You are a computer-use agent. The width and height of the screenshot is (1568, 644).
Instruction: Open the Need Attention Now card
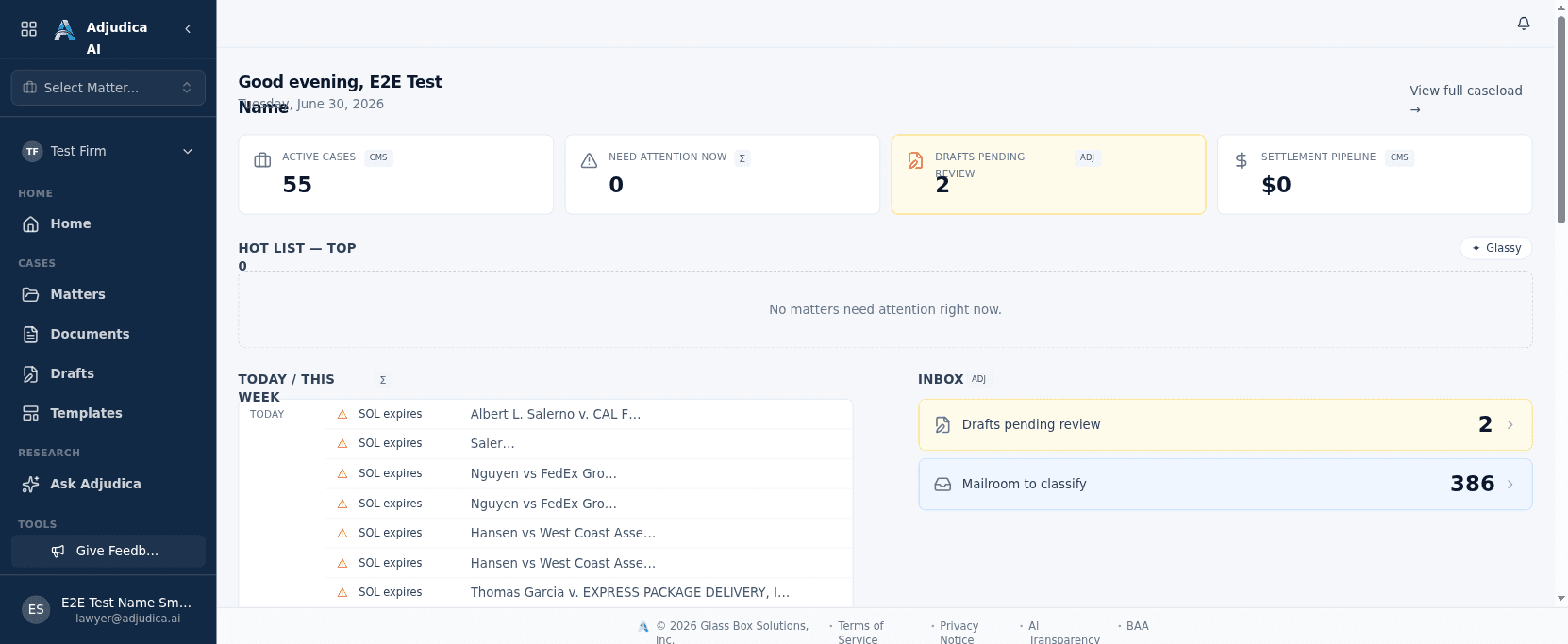pos(723,174)
